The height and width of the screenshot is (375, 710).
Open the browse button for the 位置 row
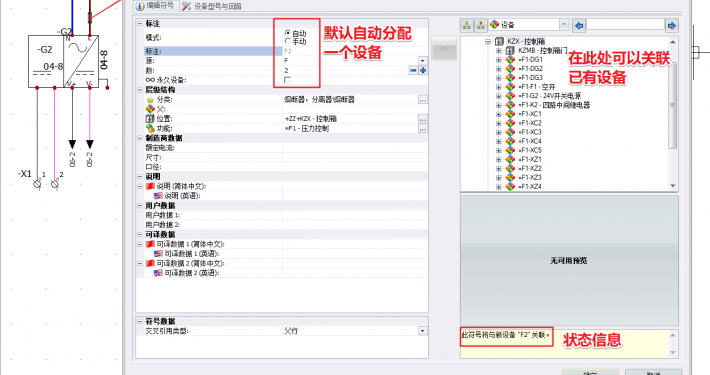point(422,119)
